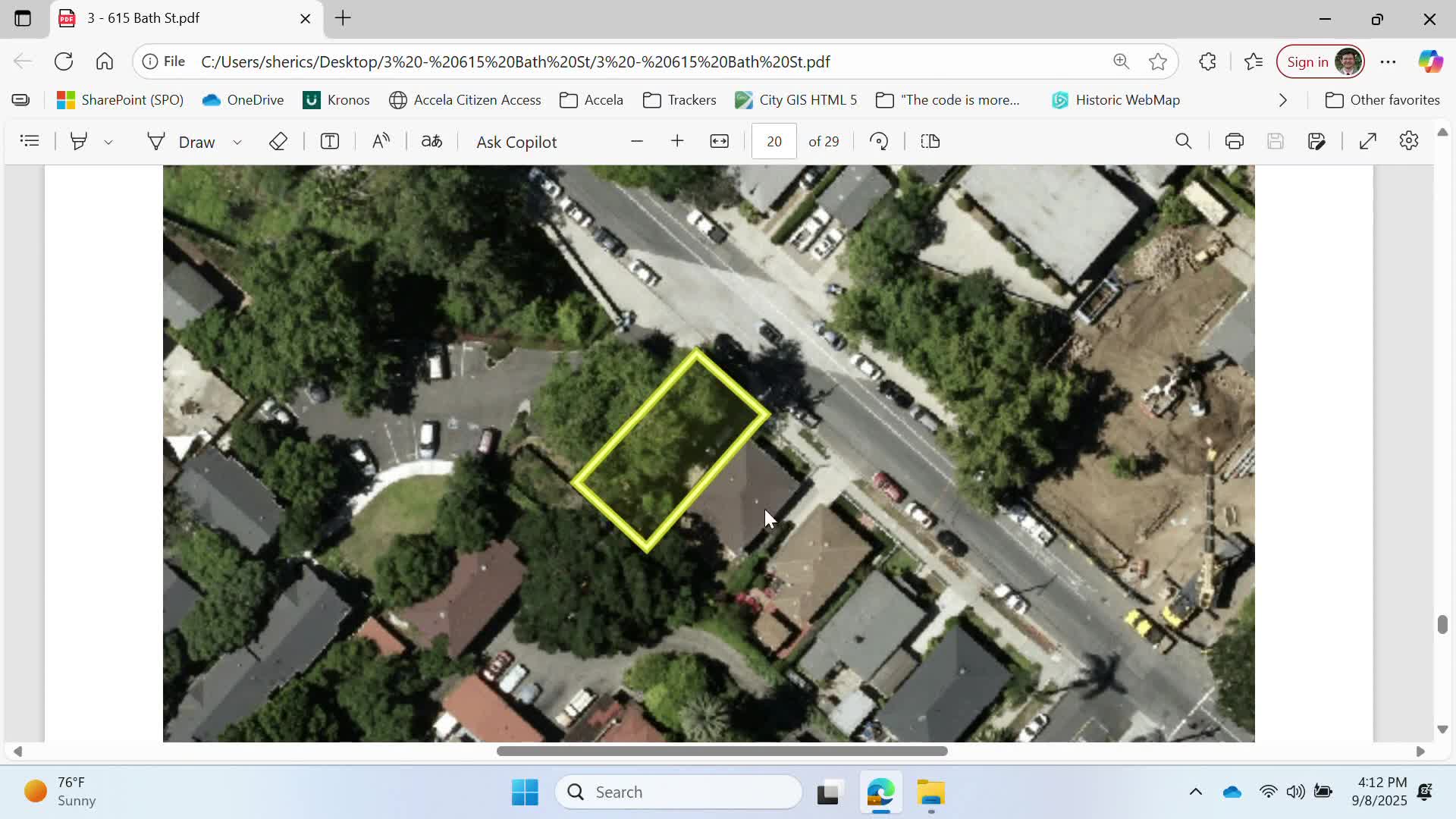Add this page to favorites star
This screenshot has height=819, width=1456.
tap(1157, 62)
